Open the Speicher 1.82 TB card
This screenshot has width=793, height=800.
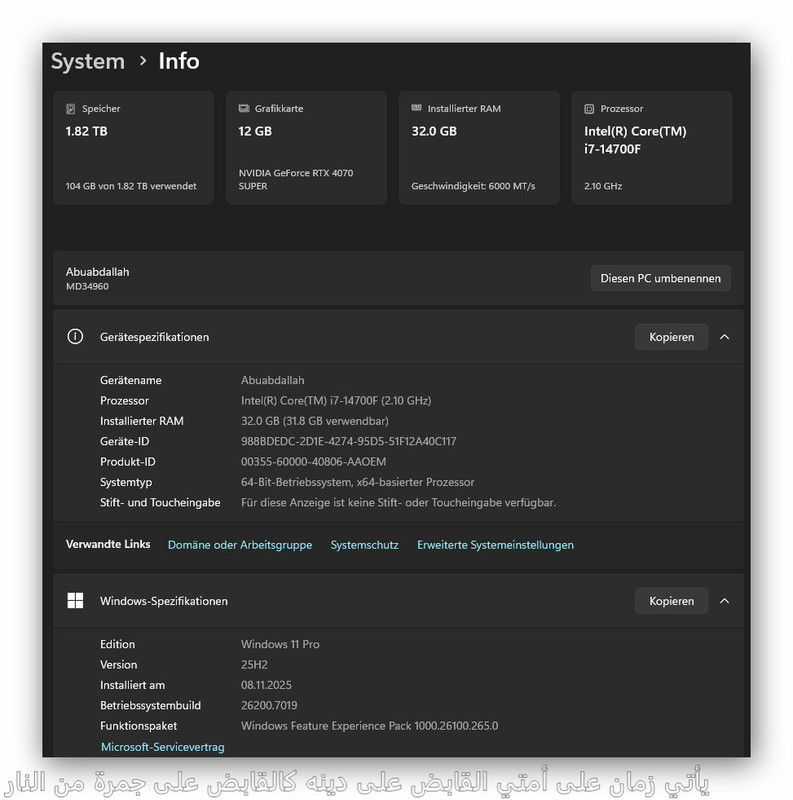[x=133, y=147]
